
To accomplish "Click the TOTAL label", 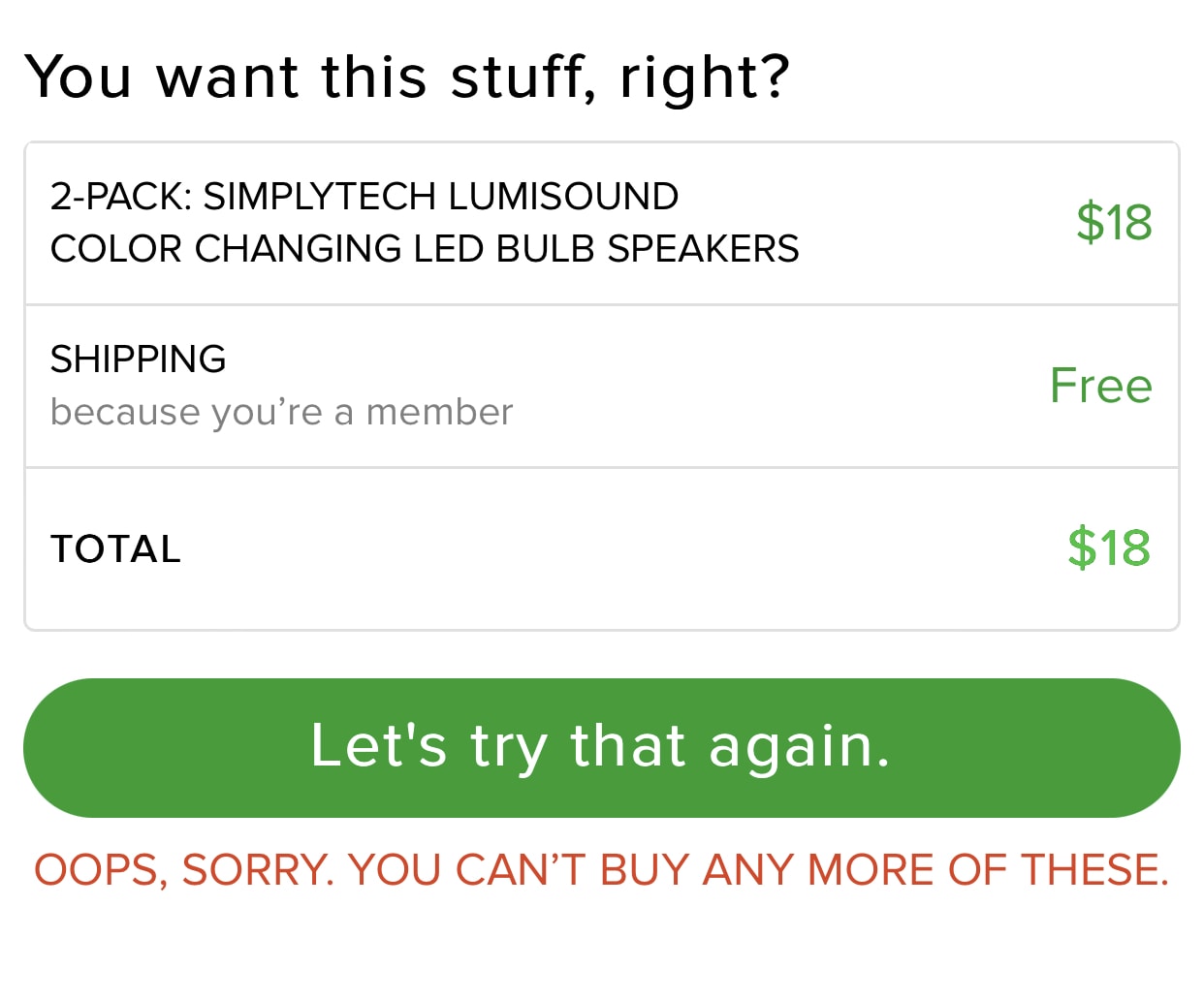I will coord(115,549).
